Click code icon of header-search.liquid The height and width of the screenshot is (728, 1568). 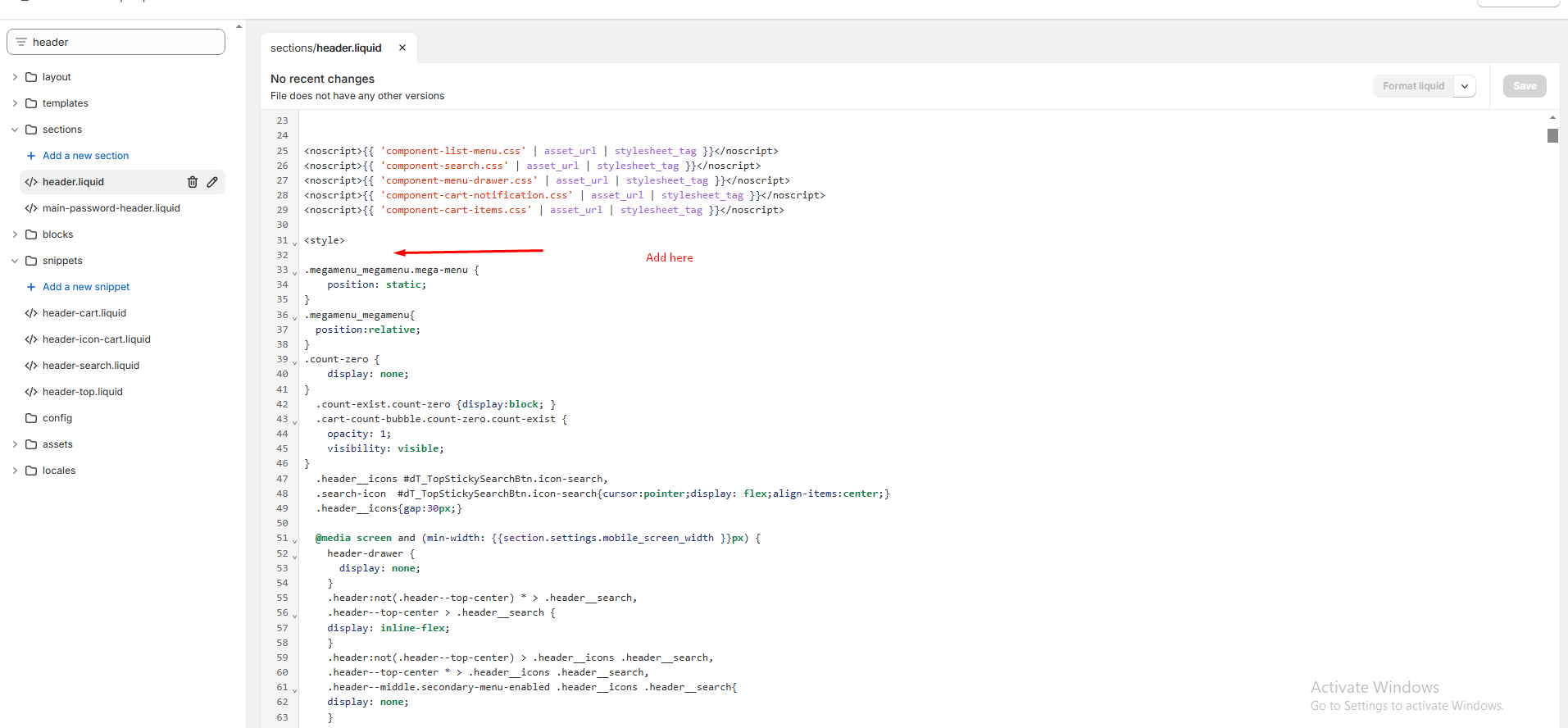click(x=31, y=366)
